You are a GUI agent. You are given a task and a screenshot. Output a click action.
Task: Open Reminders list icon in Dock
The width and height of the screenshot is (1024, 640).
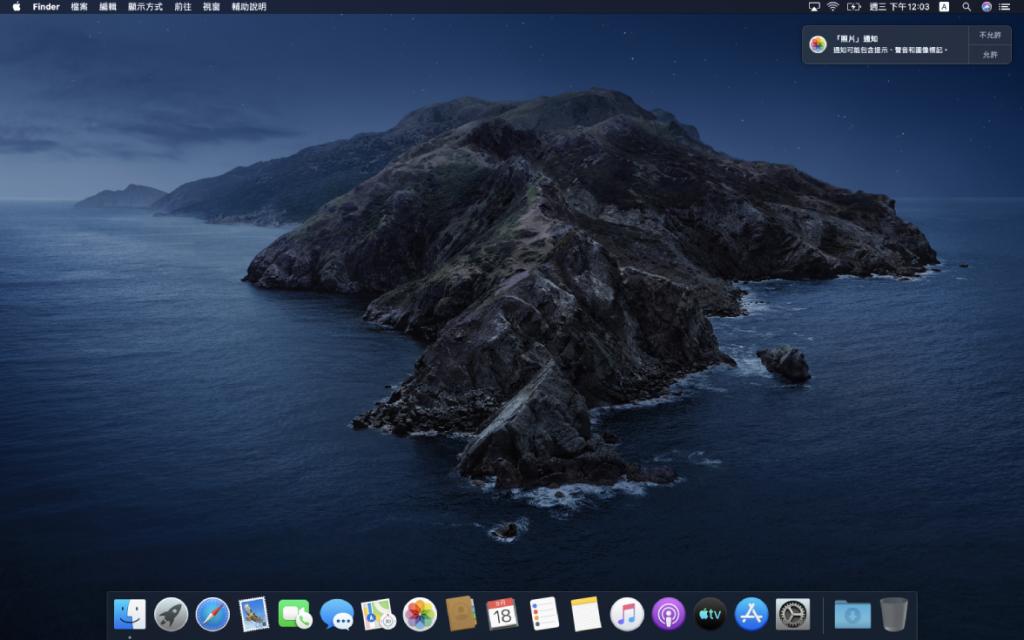click(x=544, y=615)
